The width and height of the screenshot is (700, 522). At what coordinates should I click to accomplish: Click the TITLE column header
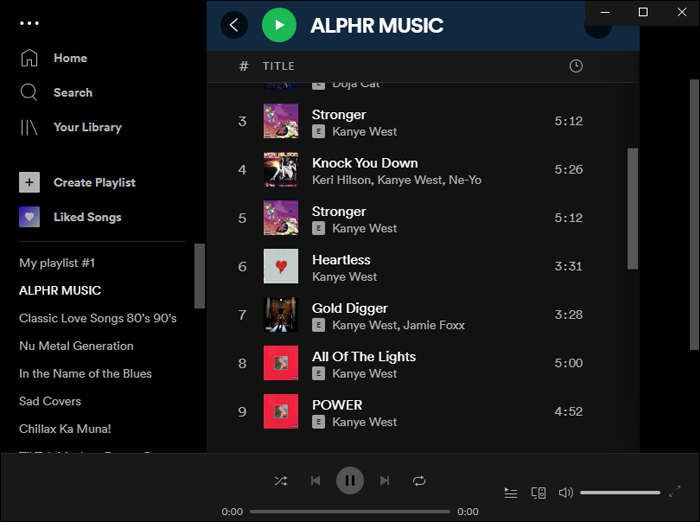click(x=279, y=66)
